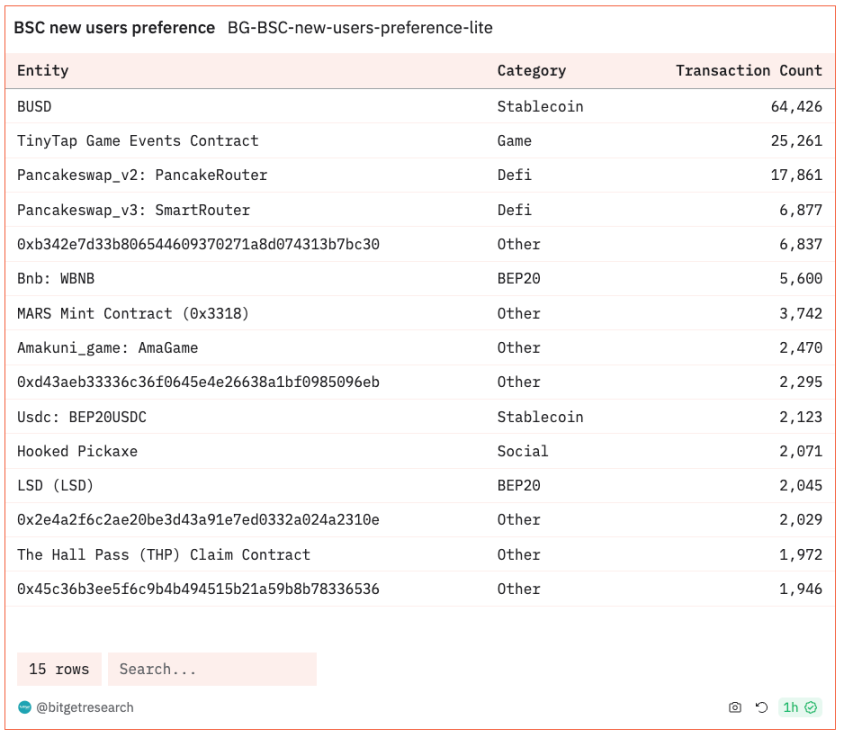Image resolution: width=844 pixels, height=738 pixels.
Task: Sort by Transaction Count column header
Action: pyautogui.click(x=748, y=71)
